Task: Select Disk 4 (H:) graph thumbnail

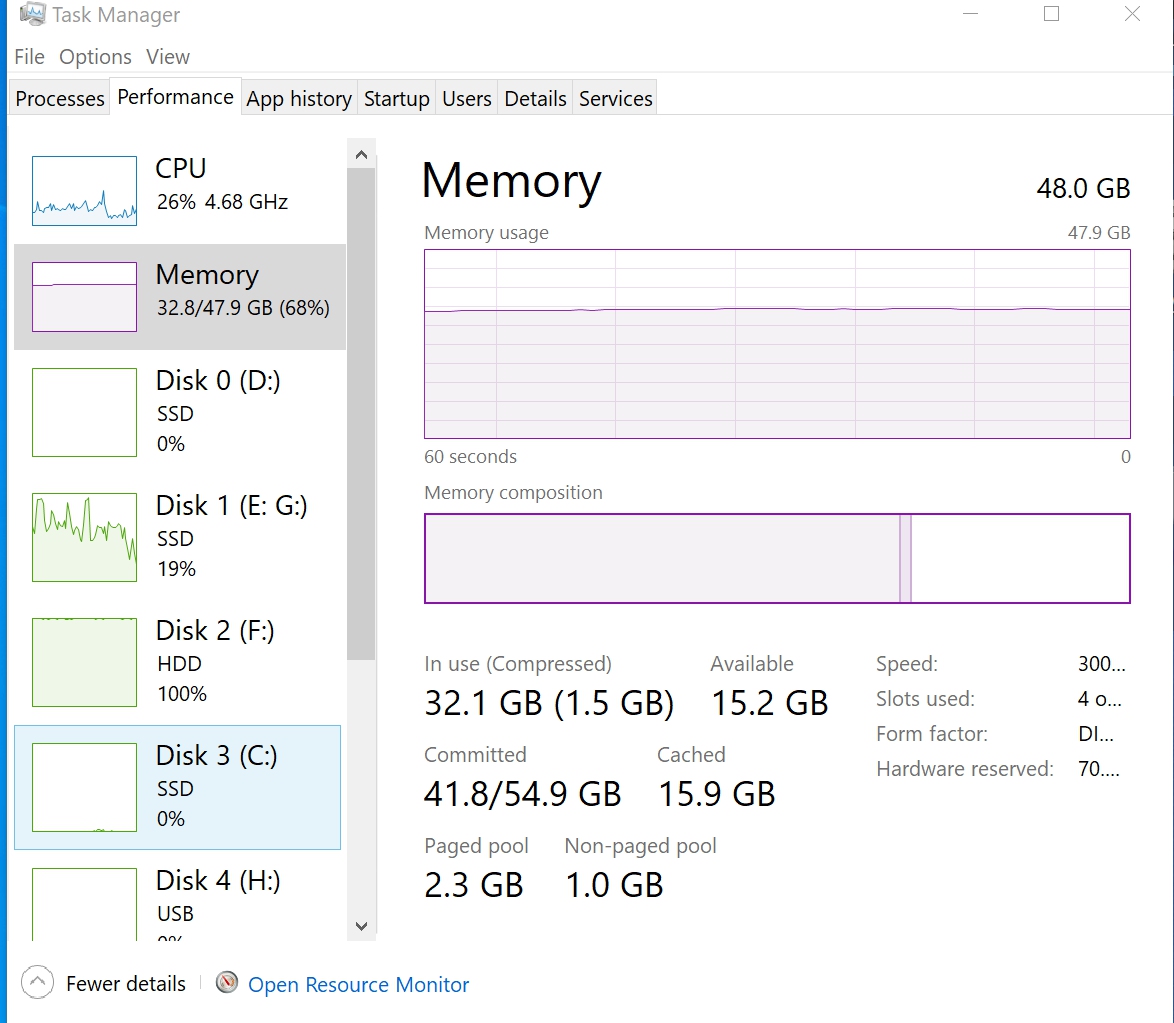Action: (85, 904)
